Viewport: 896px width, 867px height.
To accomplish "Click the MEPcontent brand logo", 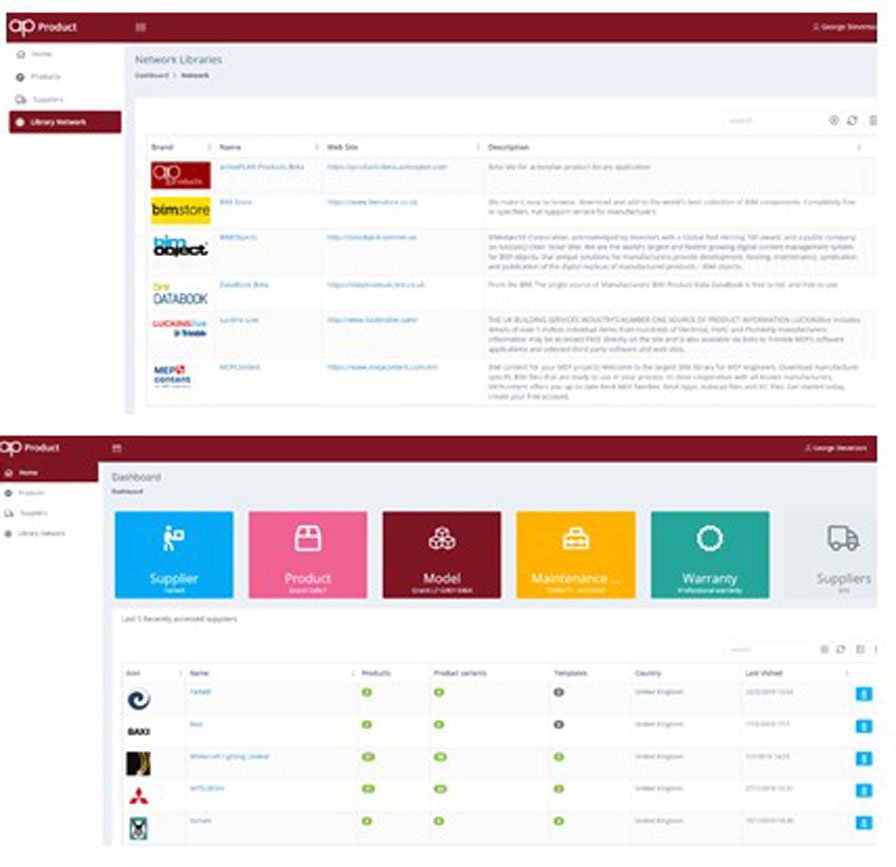I will pos(173,375).
